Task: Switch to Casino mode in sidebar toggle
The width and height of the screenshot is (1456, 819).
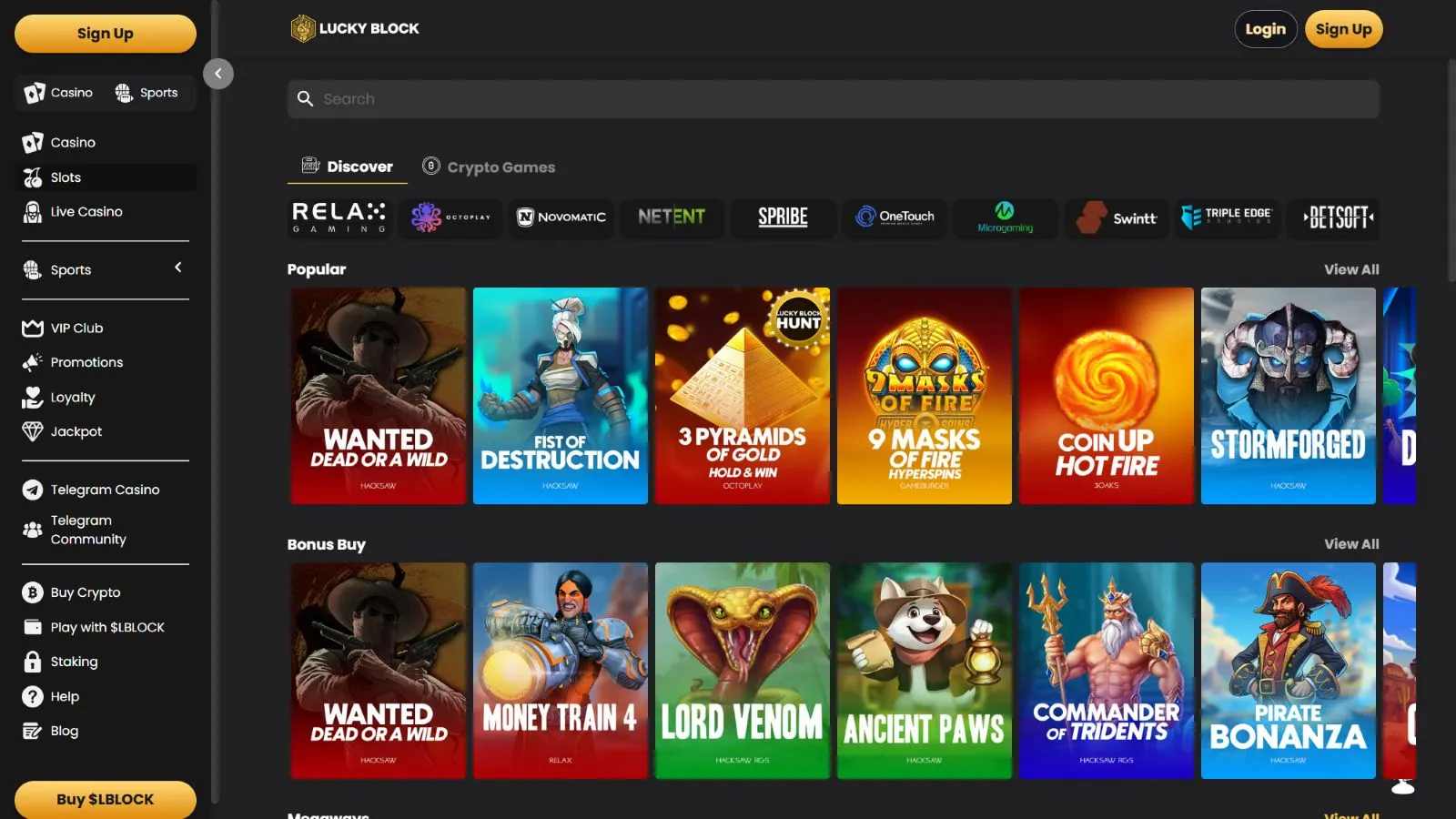Action: pos(59,93)
